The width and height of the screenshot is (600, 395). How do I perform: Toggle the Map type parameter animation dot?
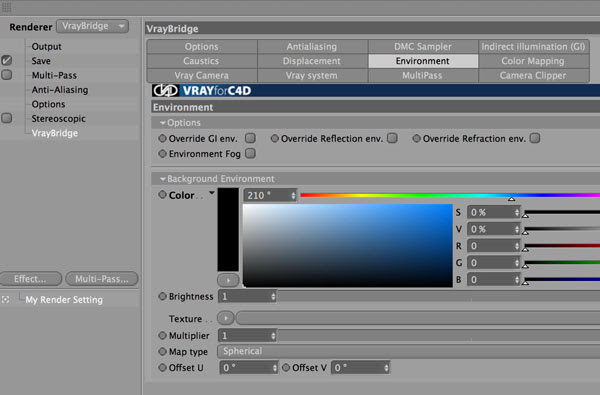162,351
